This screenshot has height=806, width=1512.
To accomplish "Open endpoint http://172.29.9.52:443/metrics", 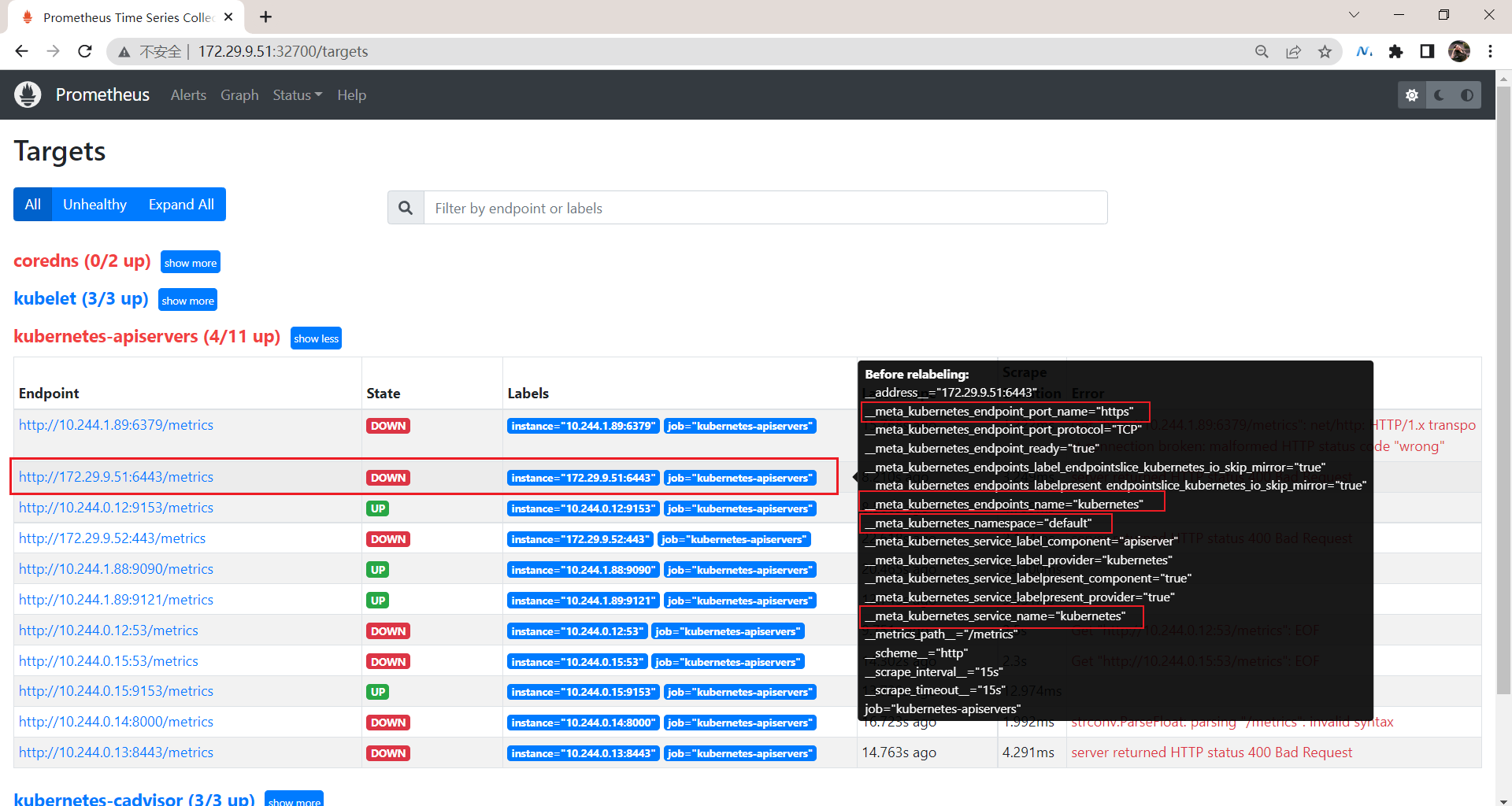I will (x=112, y=538).
